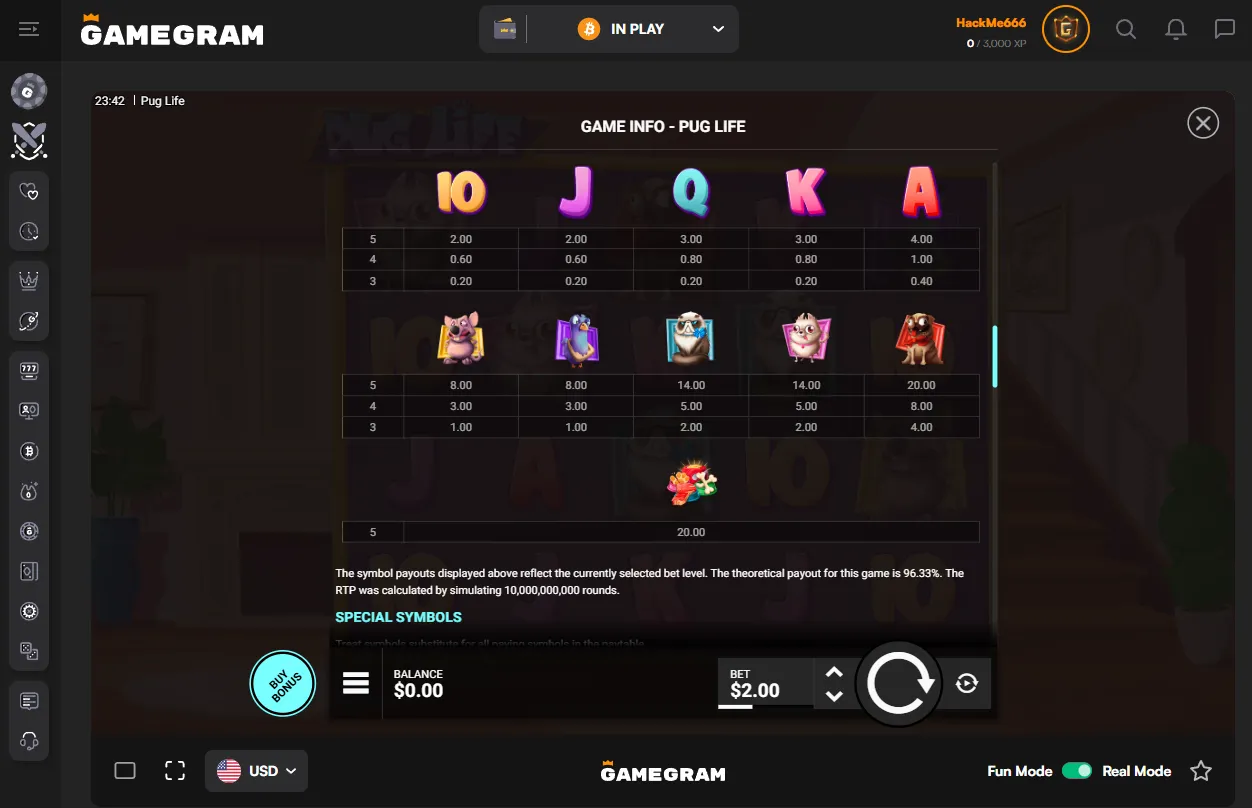Open the USD currency dropdown
Screen dimensions: 1252x808
click(256, 771)
